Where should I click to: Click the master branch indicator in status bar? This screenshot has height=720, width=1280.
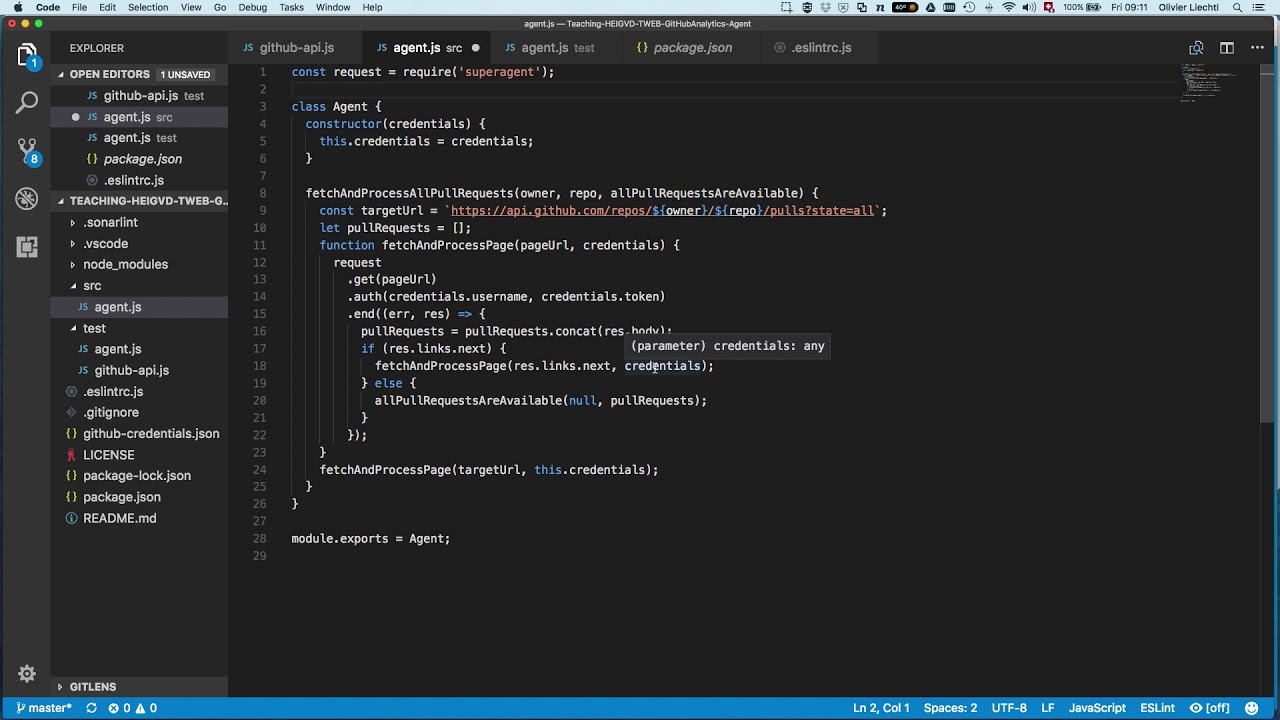pos(44,708)
